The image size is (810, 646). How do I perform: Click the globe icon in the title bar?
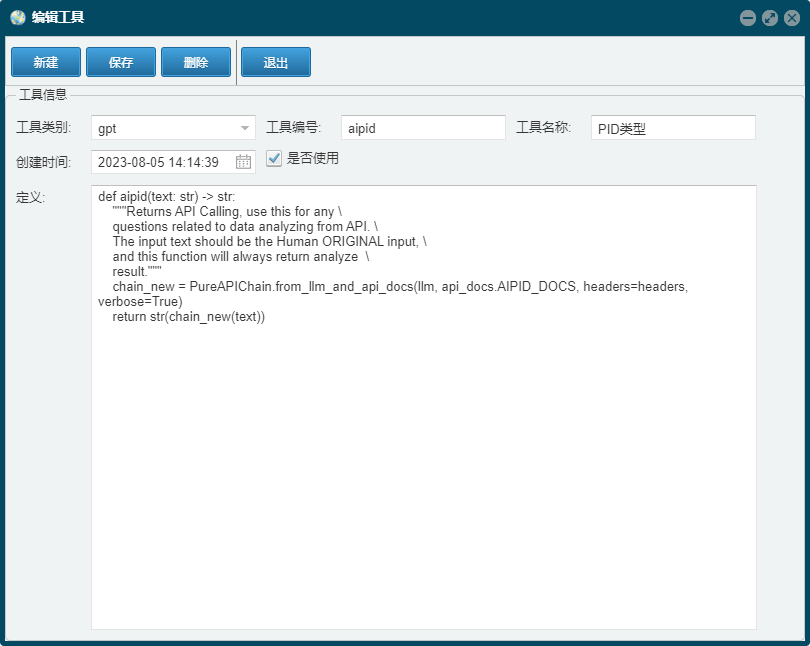tap(18, 18)
